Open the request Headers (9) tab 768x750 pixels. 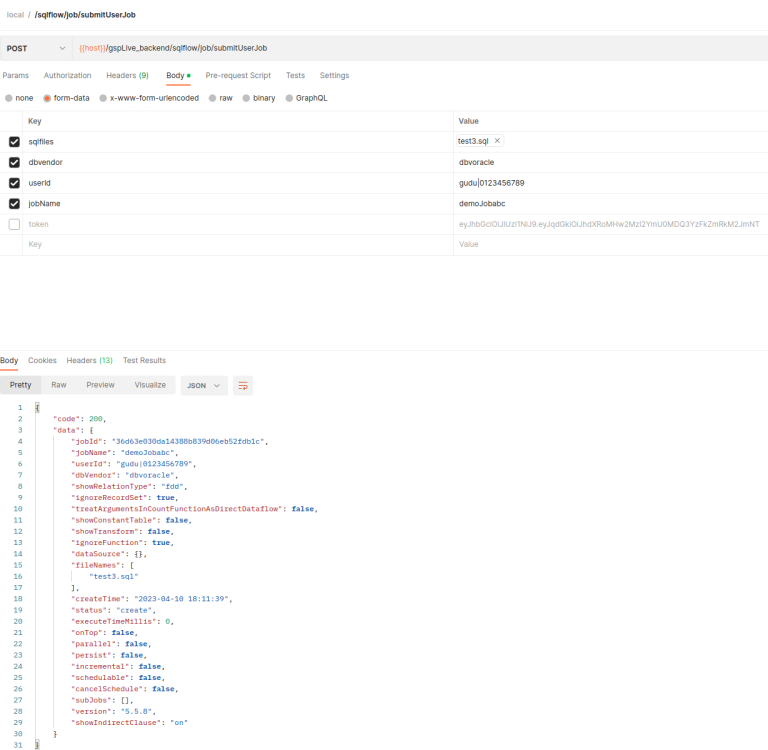(127, 76)
